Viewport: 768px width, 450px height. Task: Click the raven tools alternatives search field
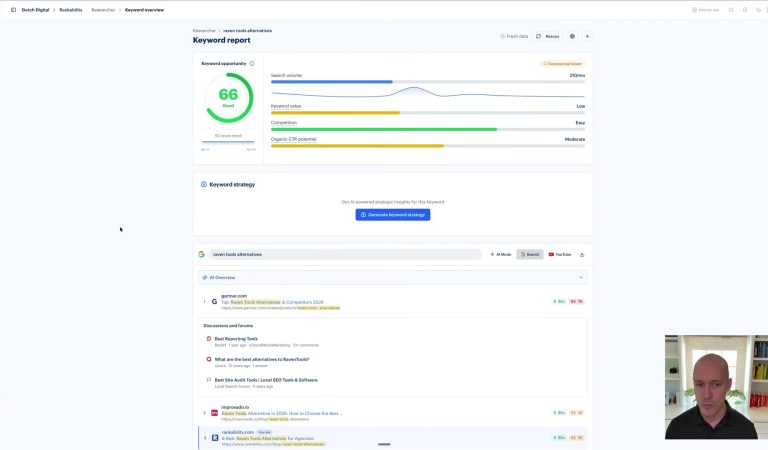[345, 254]
